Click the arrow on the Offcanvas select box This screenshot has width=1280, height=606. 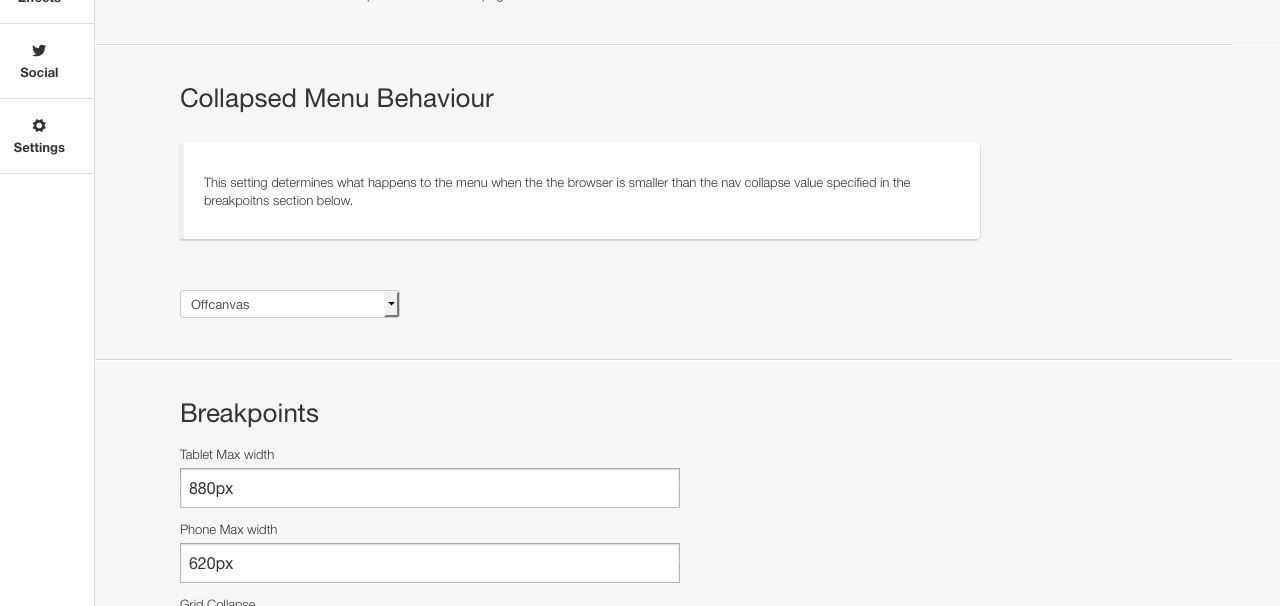tap(391, 304)
